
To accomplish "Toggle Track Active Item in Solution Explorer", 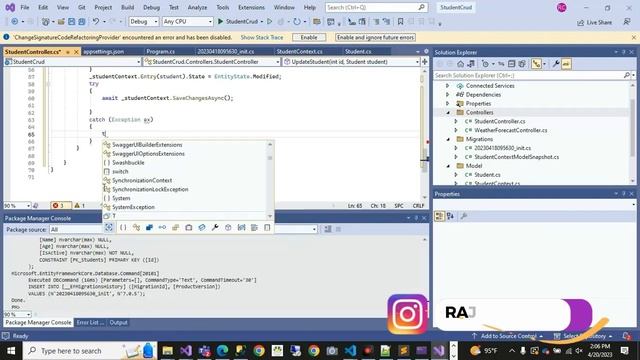I will tap(536, 64).
